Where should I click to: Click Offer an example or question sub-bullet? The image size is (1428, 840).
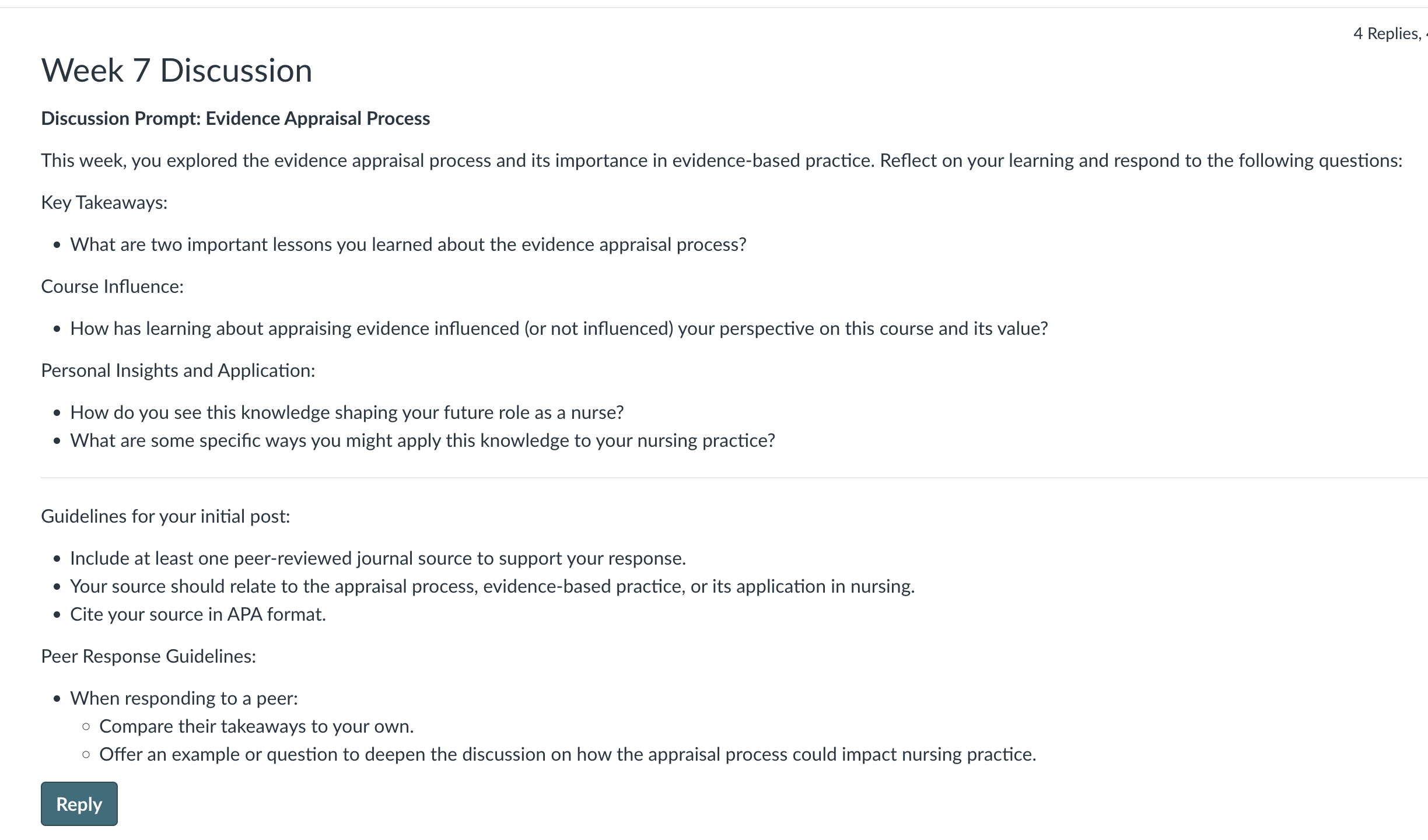point(568,754)
